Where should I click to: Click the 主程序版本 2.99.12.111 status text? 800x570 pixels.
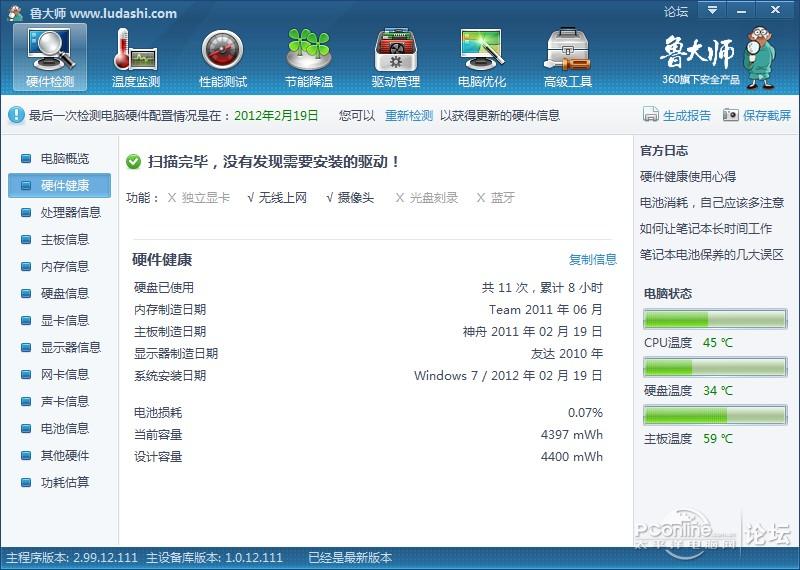72,558
